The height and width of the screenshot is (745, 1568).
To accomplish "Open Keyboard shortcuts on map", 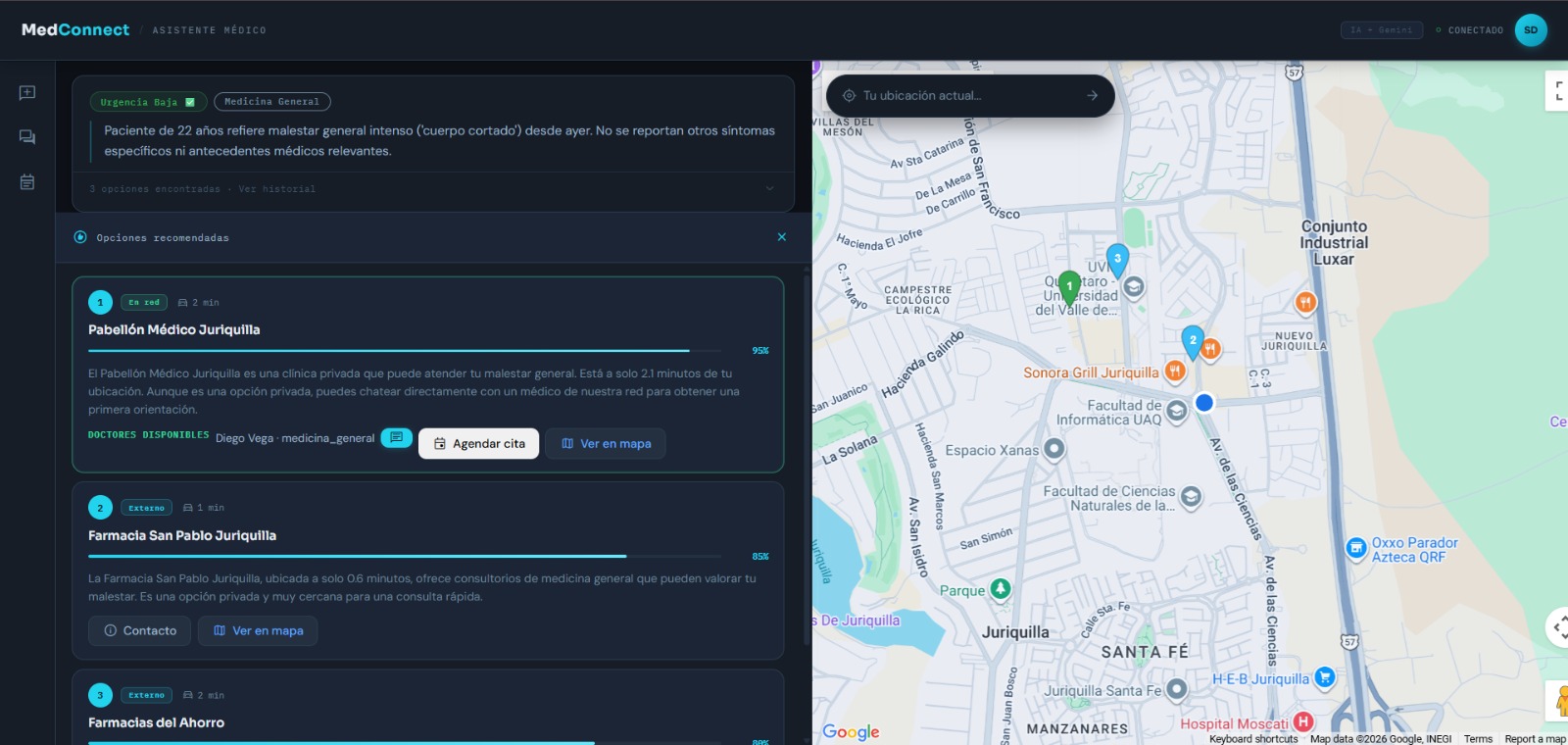I will [1253, 739].
